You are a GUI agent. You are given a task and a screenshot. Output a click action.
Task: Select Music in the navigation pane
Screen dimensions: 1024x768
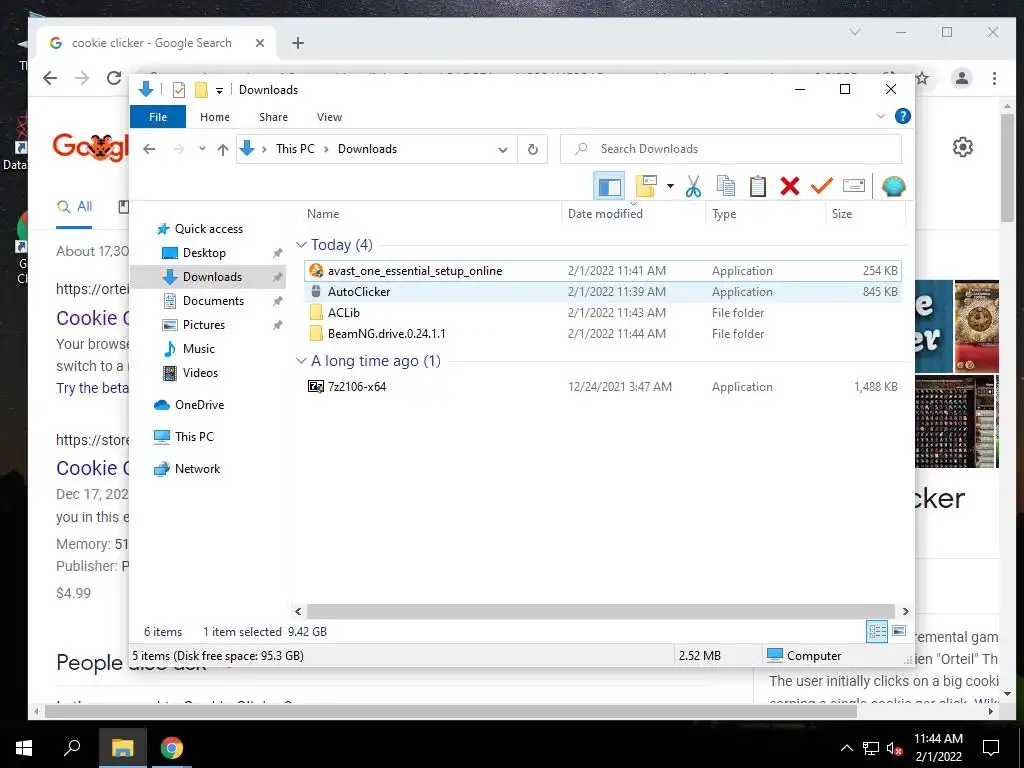[199, 349]
